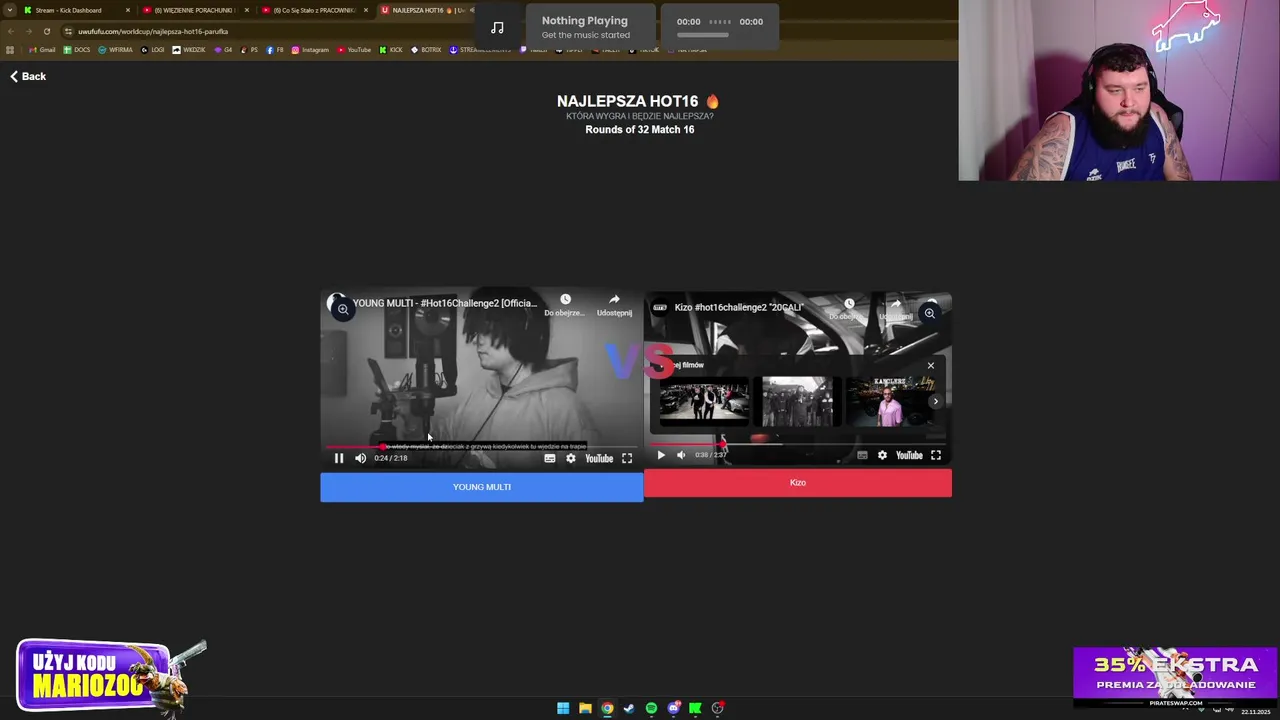Seek the YOUNG MULTI video progress bar

[x=481, y=447]
